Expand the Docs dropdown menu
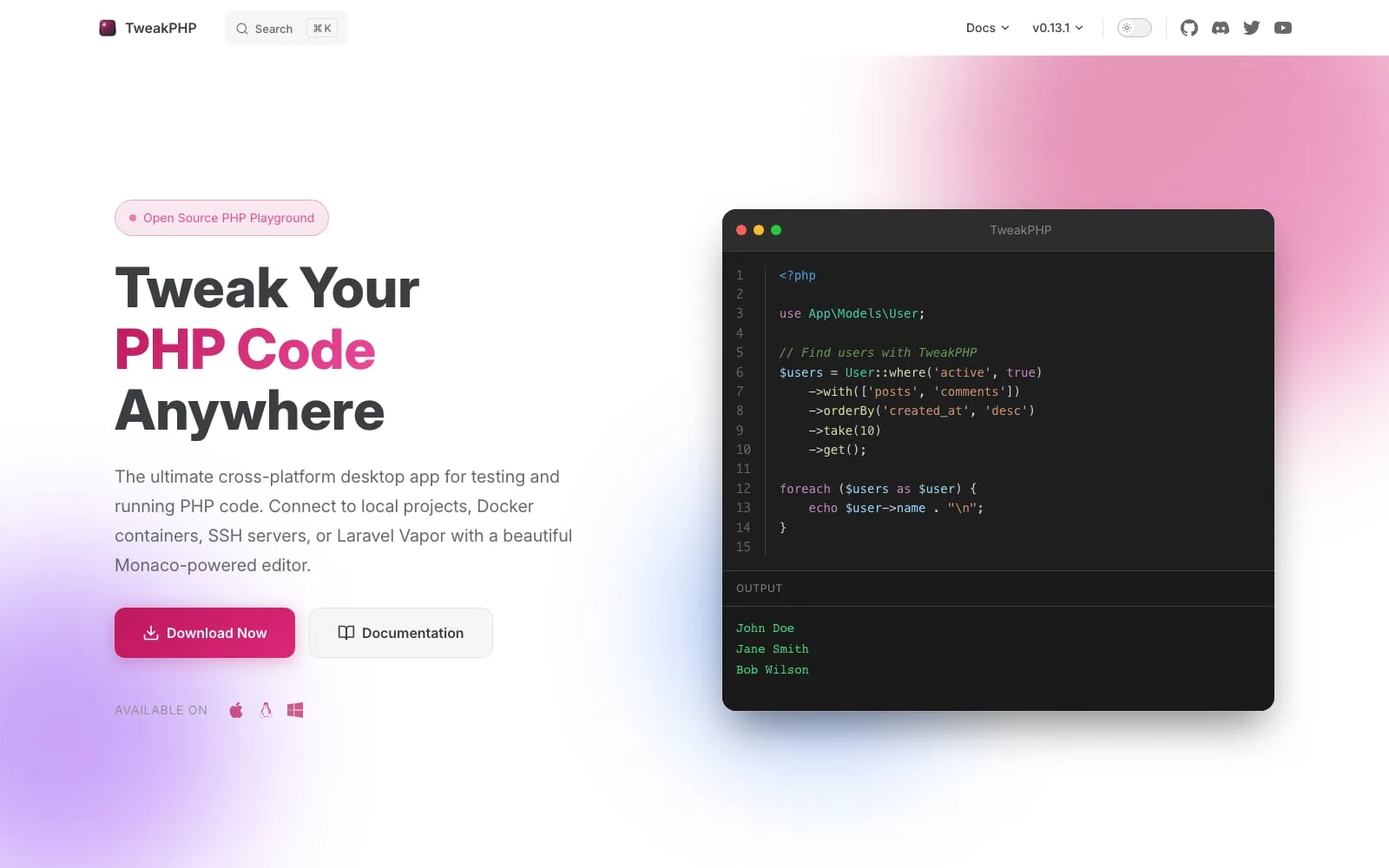 [x=988, y=28]
